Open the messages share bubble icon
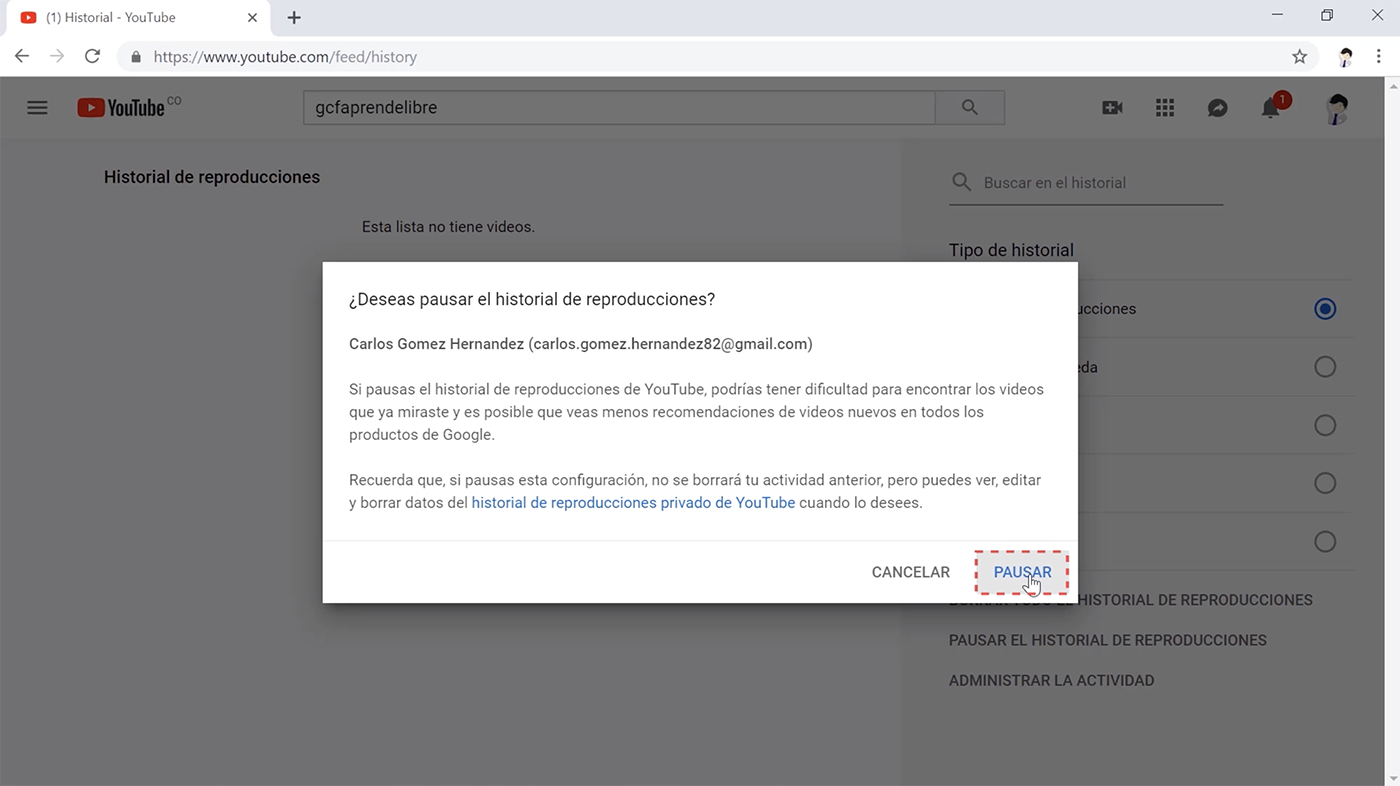 (1217, 108)
